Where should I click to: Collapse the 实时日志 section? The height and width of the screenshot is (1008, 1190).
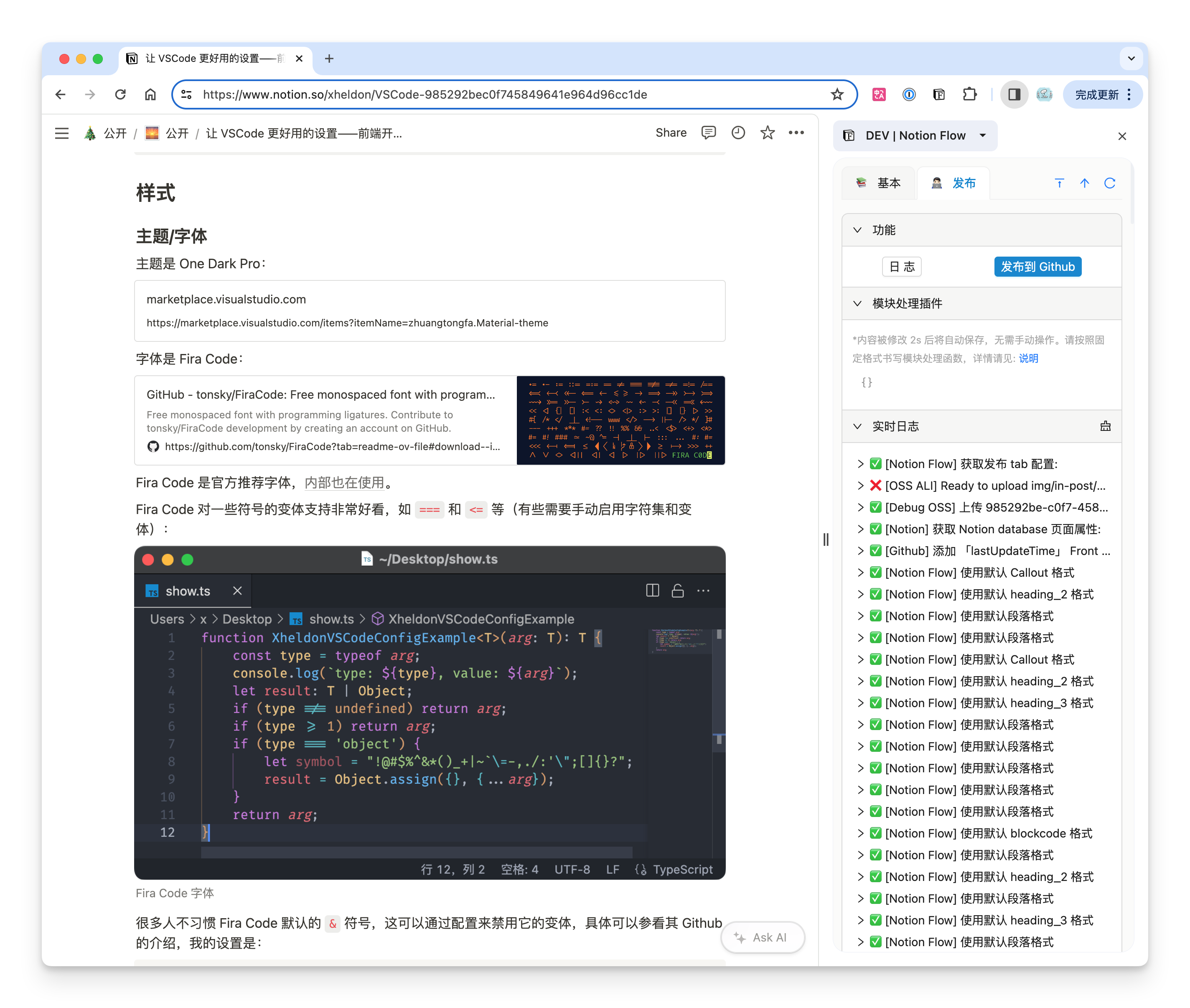pyautogui.click(x=857, y=426)
